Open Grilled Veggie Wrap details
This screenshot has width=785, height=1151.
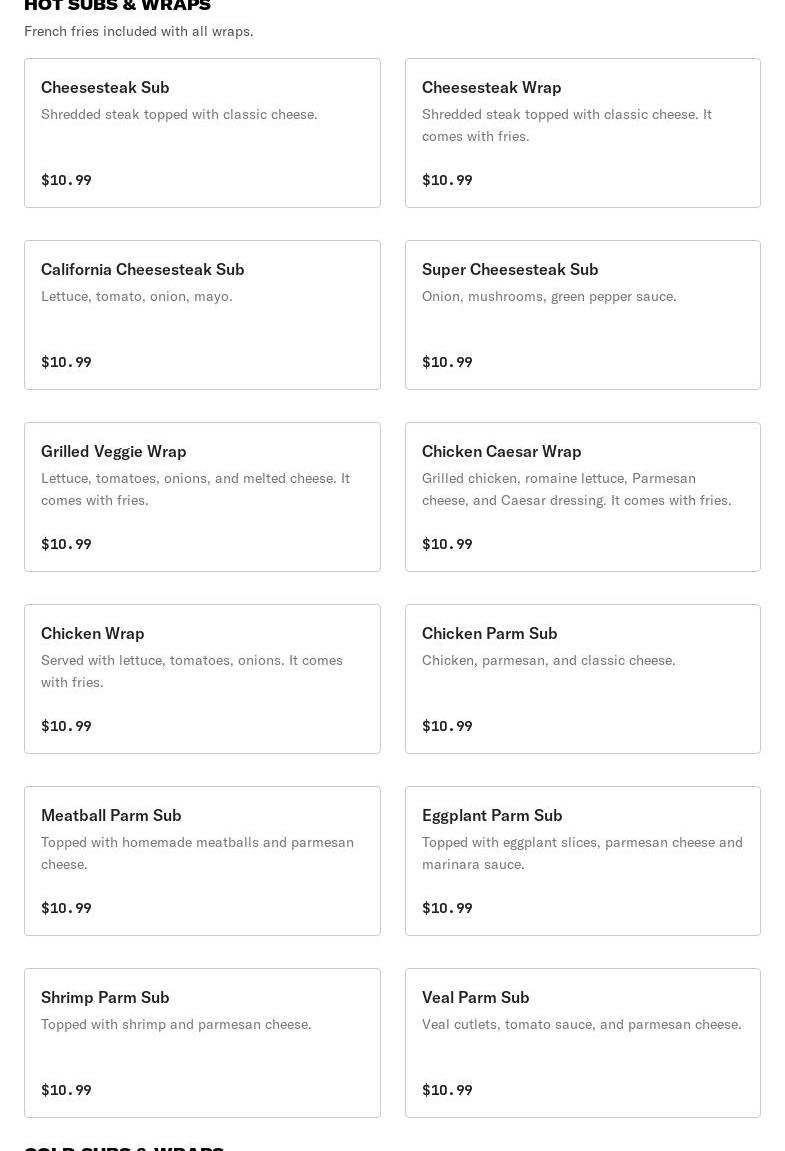(x=202, y=497)
